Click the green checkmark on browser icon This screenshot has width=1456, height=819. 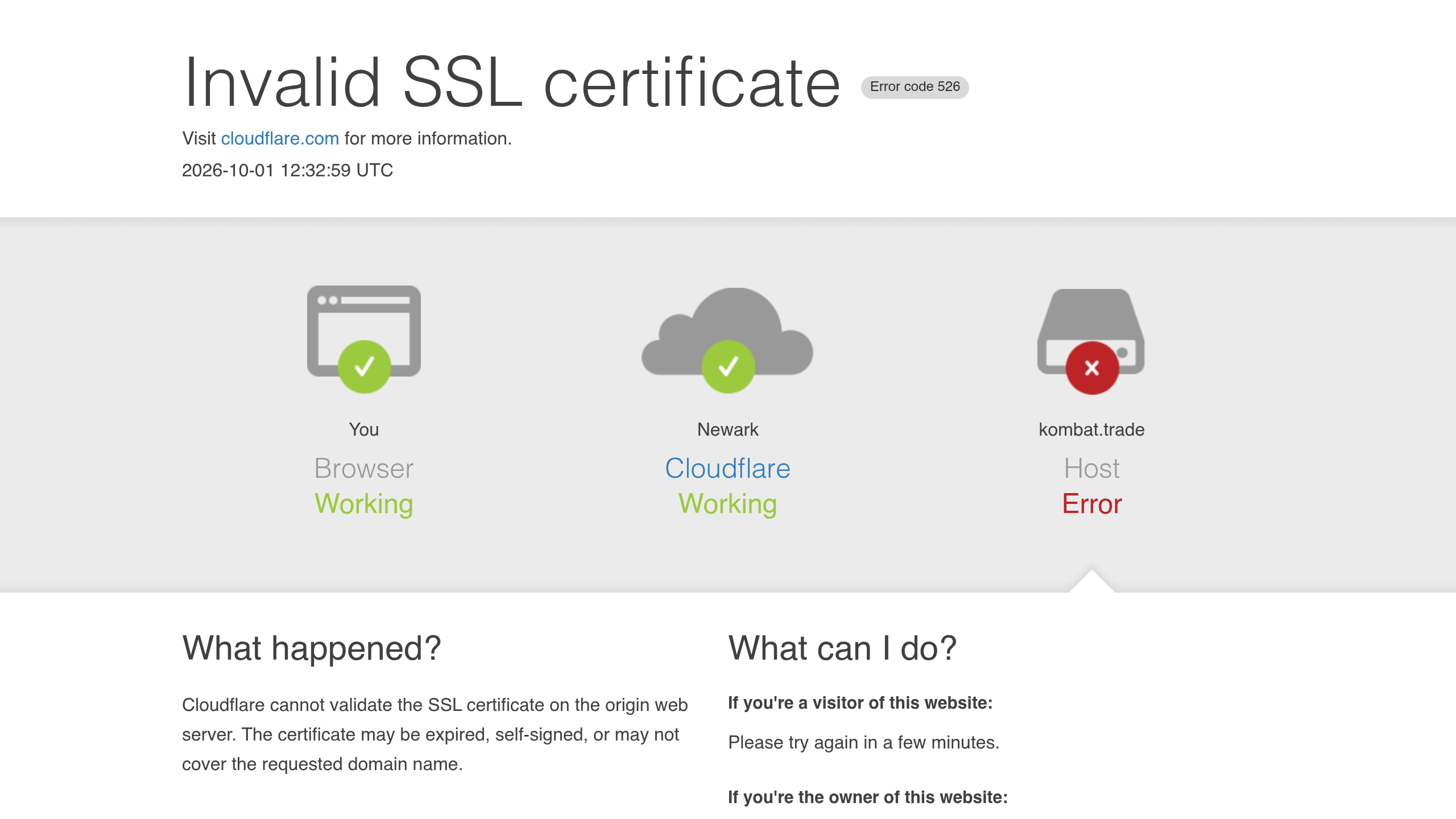365,367
